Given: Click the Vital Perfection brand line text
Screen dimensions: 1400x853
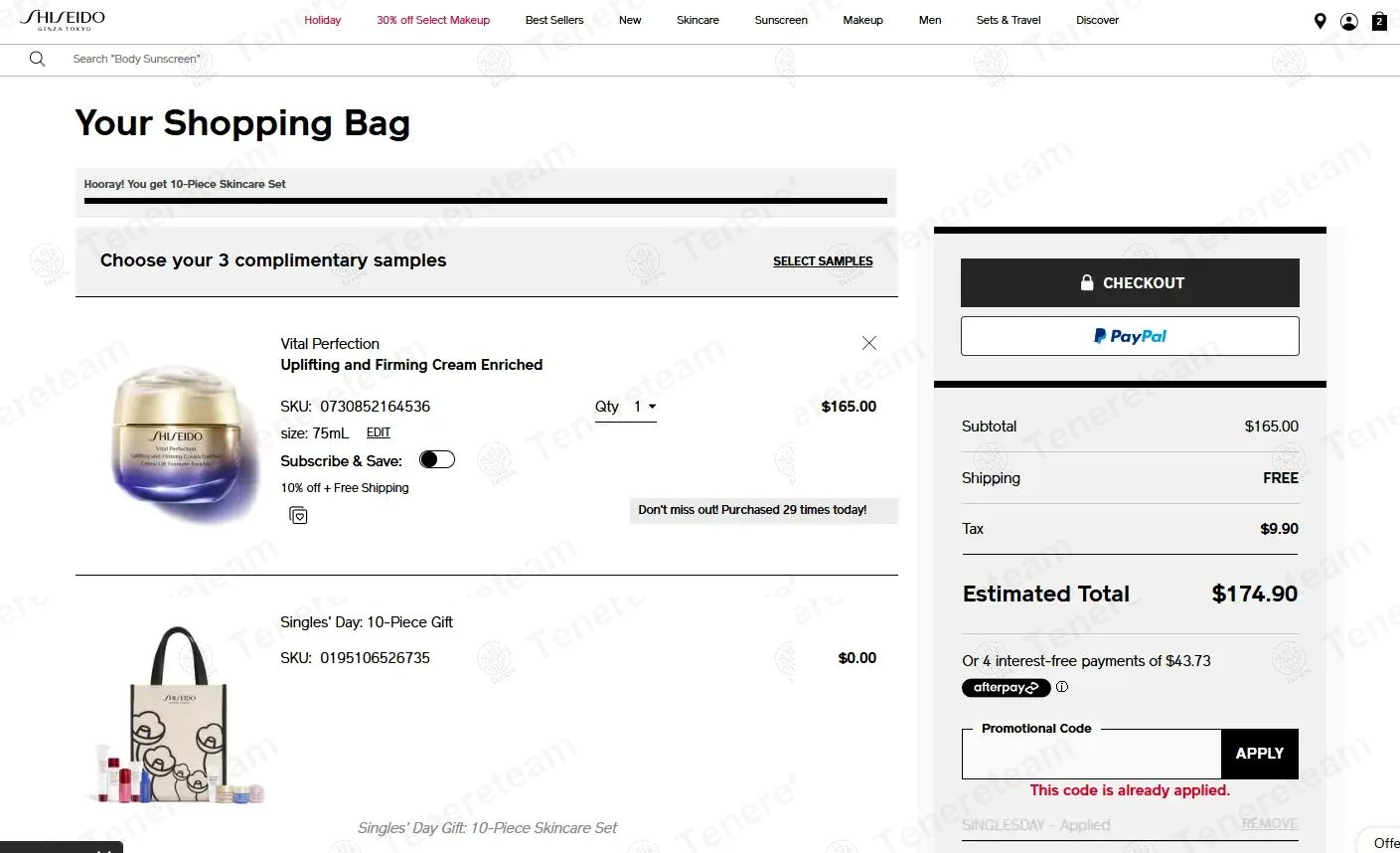Looking at the screenshot, I should [330, 344].
